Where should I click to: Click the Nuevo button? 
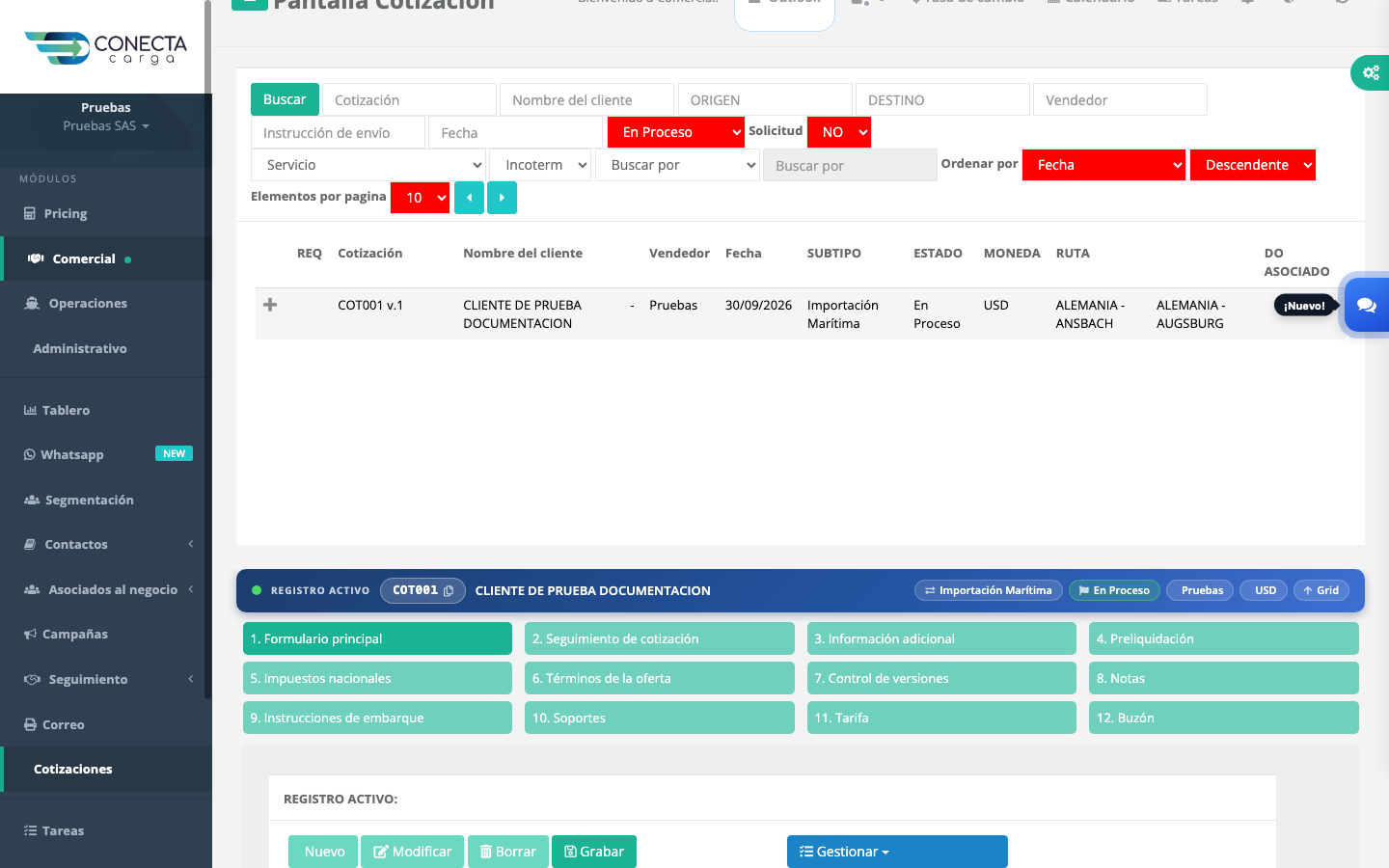[323, 852]
